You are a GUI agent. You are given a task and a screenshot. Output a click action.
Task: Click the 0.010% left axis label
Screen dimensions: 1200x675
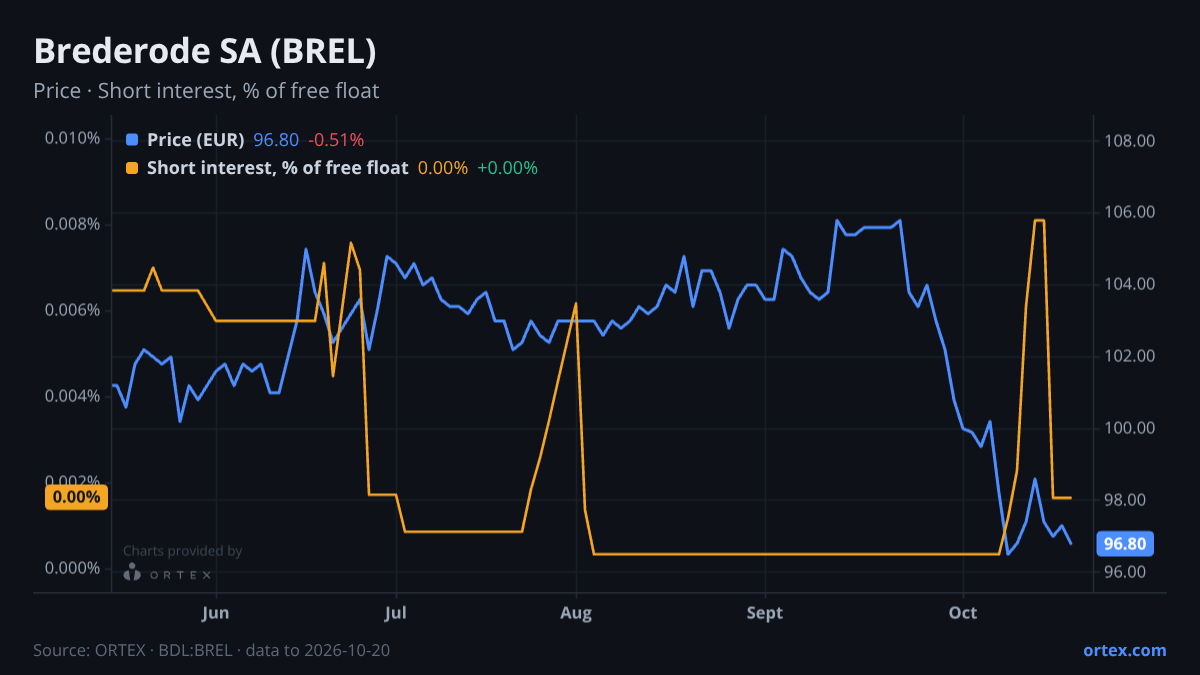coord(72,137)
